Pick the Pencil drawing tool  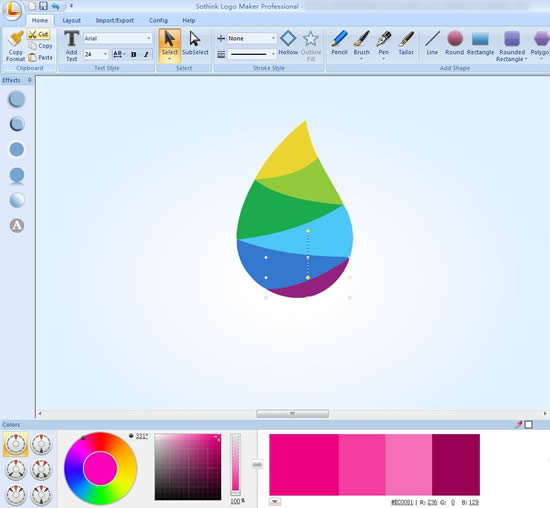click(339, 44)
